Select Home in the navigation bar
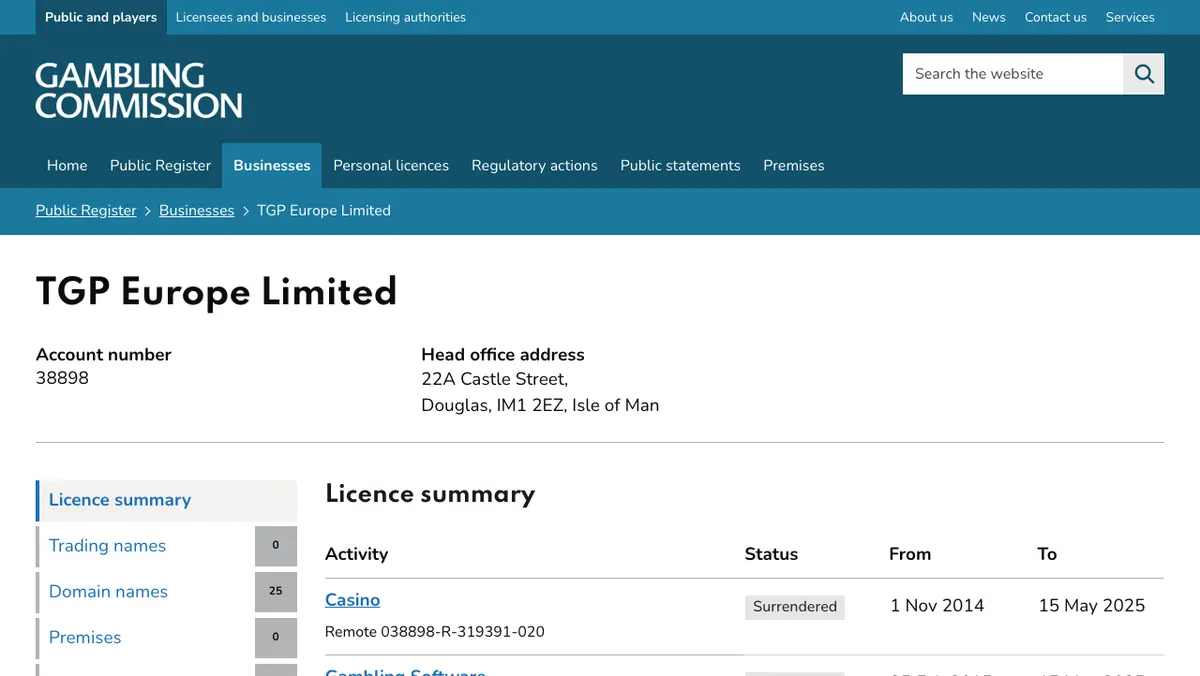 pos(67,166)
